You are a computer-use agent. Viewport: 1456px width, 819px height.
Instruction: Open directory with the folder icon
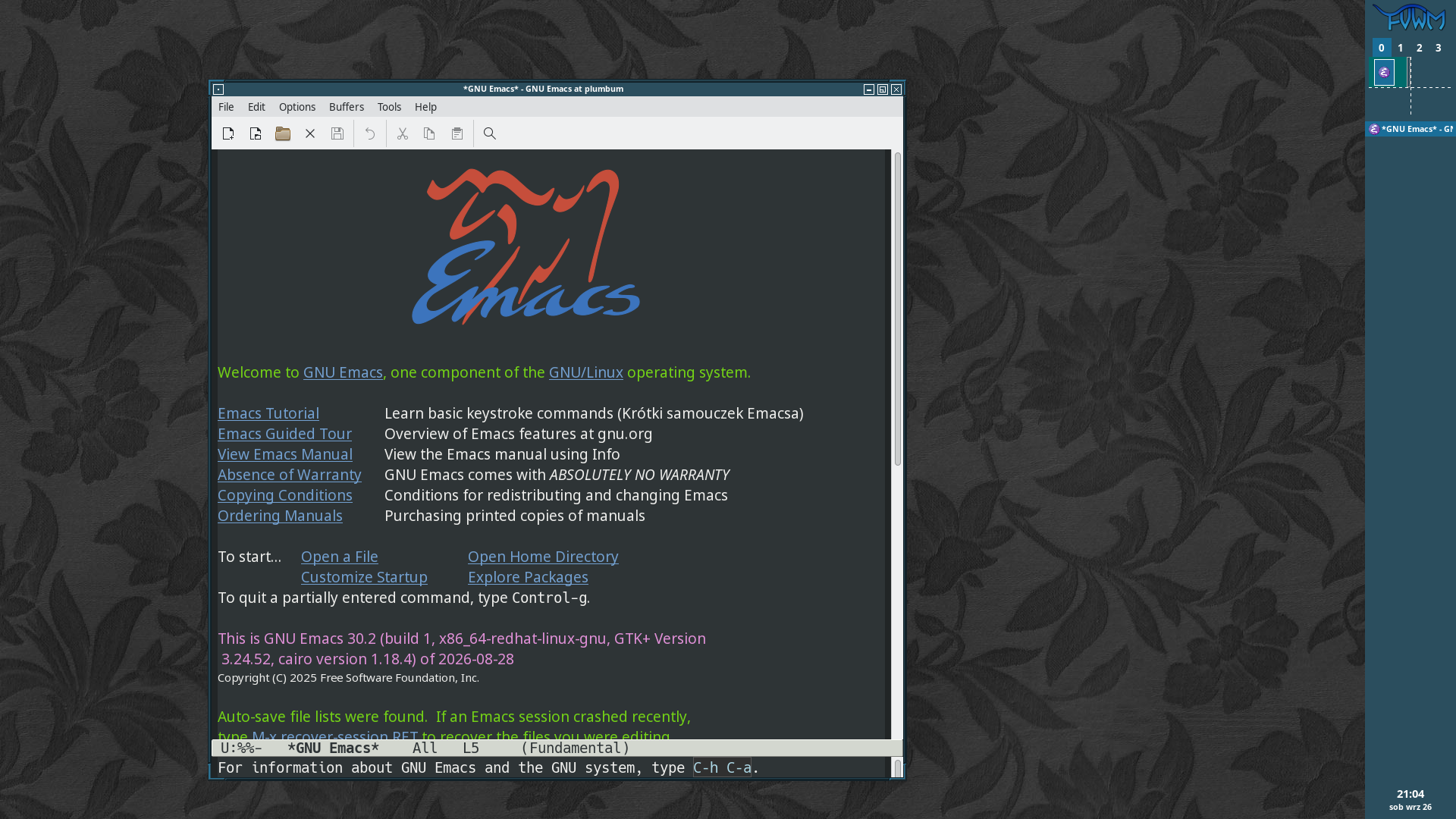[x=283, y=134]
